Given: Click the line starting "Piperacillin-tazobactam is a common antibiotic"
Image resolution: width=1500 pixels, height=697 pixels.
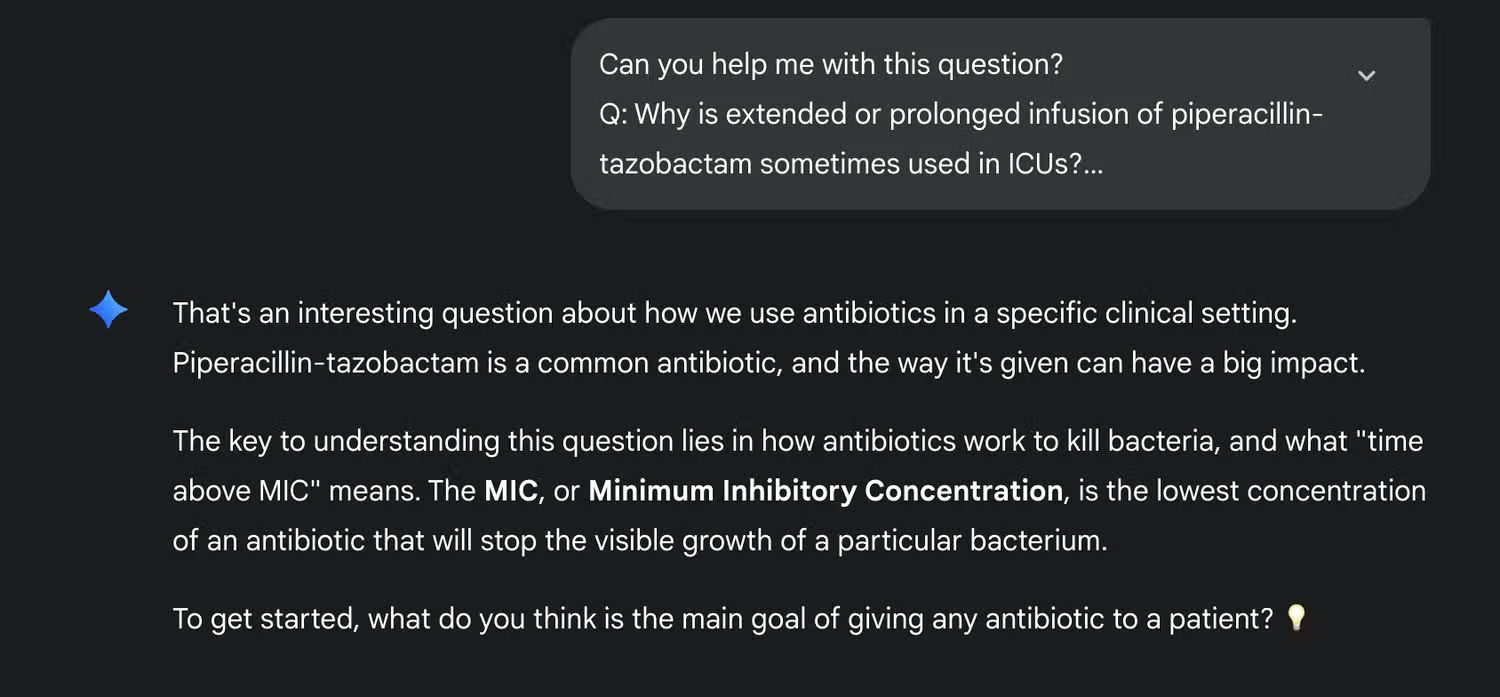Looking at the screenshot, I should tap(768, 363).
